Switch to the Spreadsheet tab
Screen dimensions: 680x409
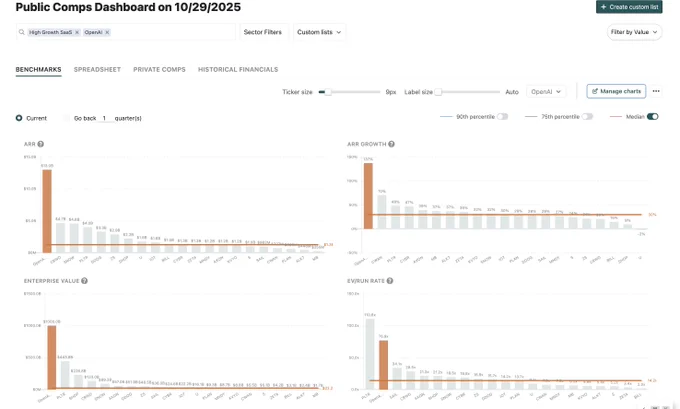tap(97, 69)
